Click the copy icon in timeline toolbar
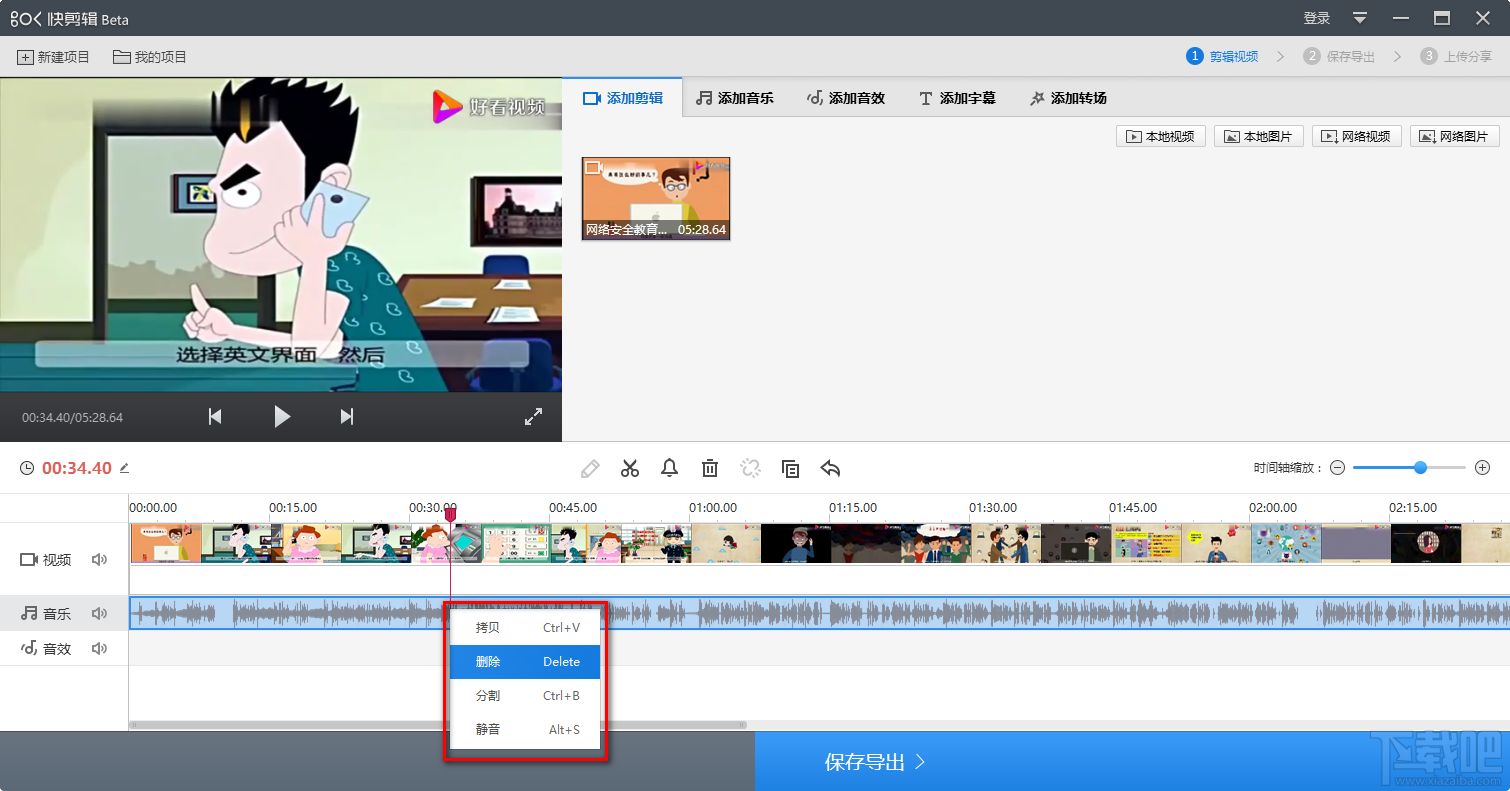 [x=790, y=468]
